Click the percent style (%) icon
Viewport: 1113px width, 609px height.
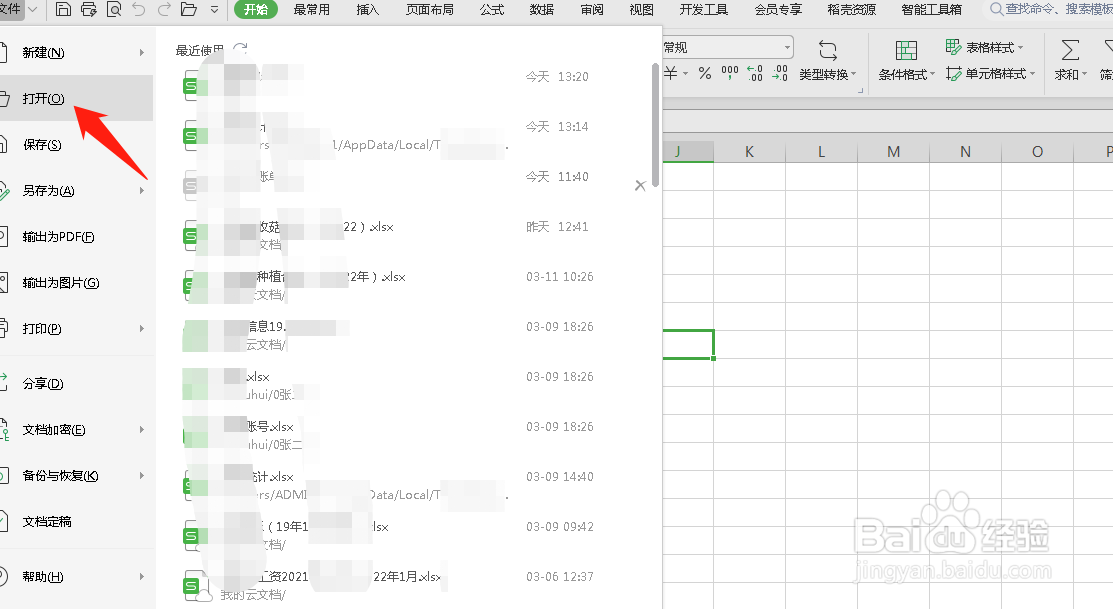(x=705, y=73)
